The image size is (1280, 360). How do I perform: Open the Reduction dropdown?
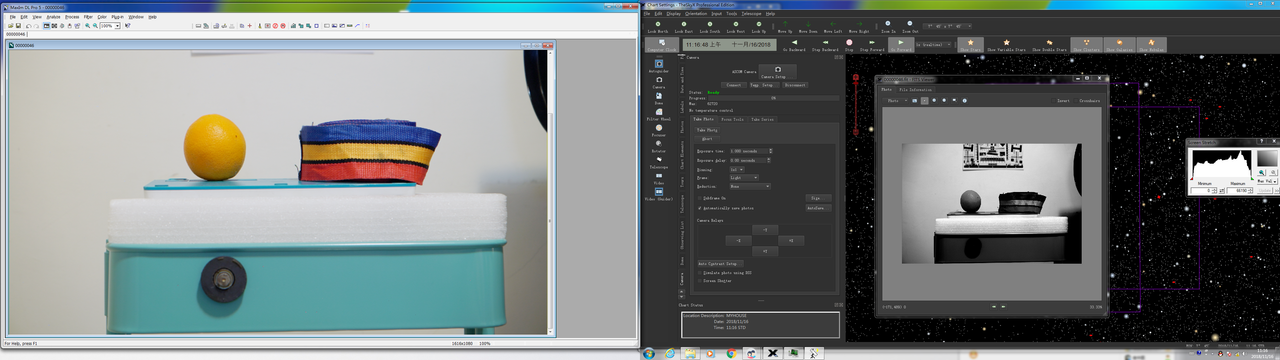pyautogui.click(x=750, y=186)
